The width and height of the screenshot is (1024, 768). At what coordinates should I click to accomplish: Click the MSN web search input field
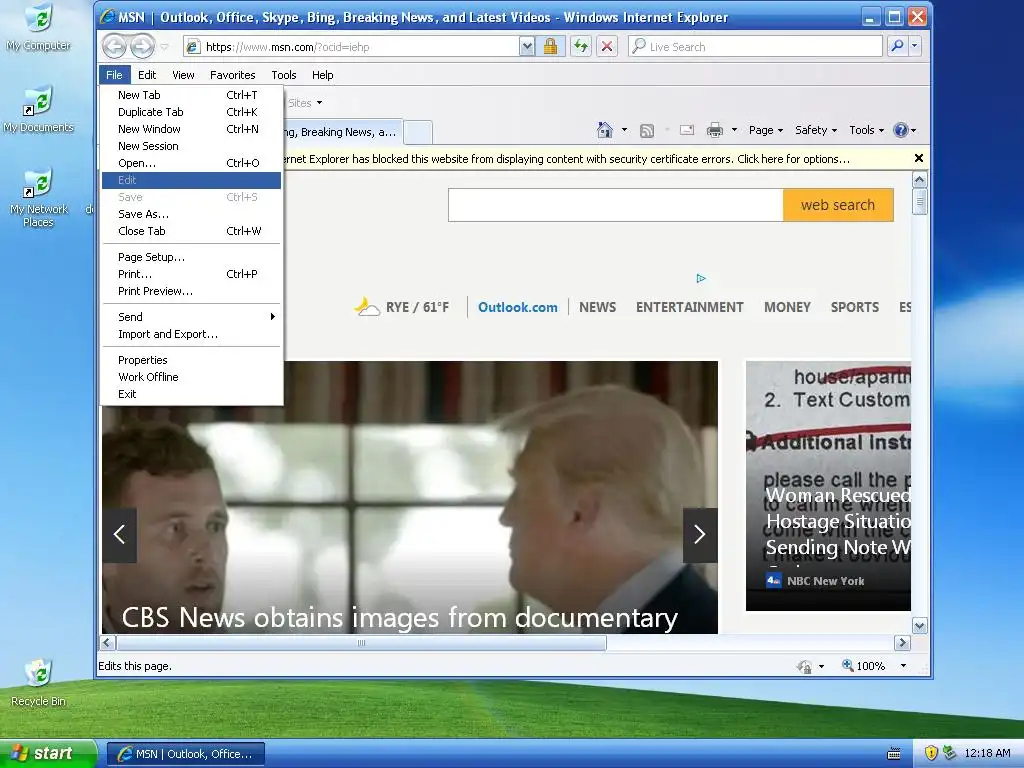(x=616, y=205)
